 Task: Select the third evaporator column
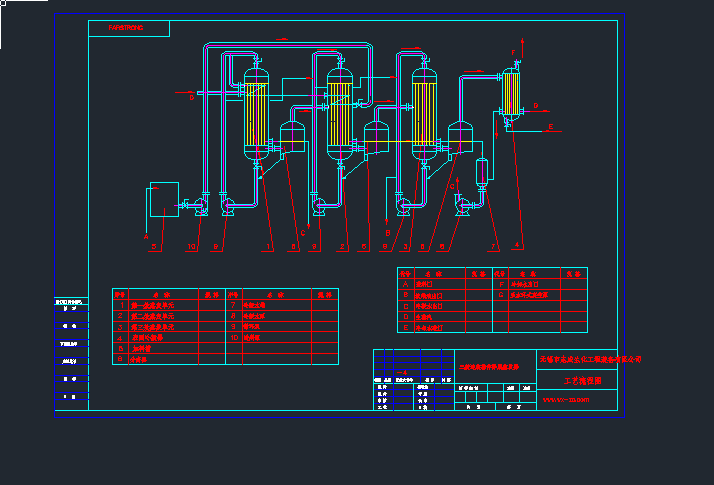pos(424,110)
